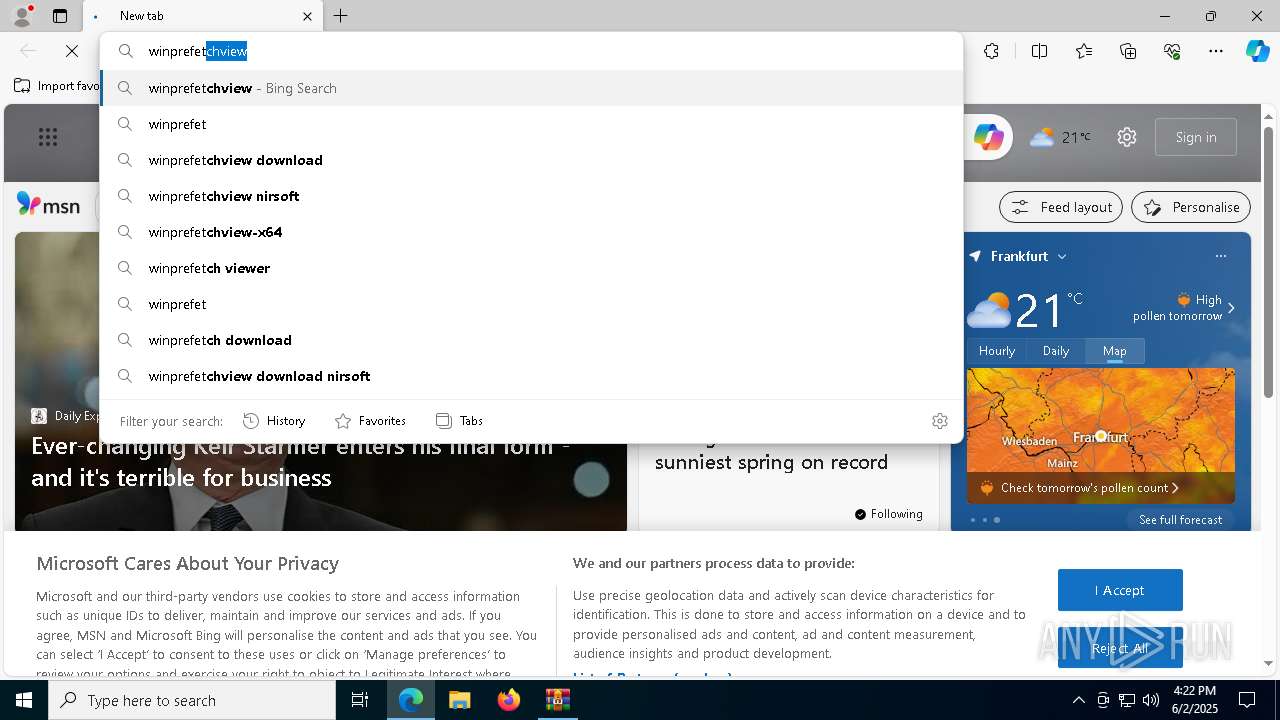Select suggestion winprefetchview download
This screenshot has width=1280, height=720.
pos(532,160)
